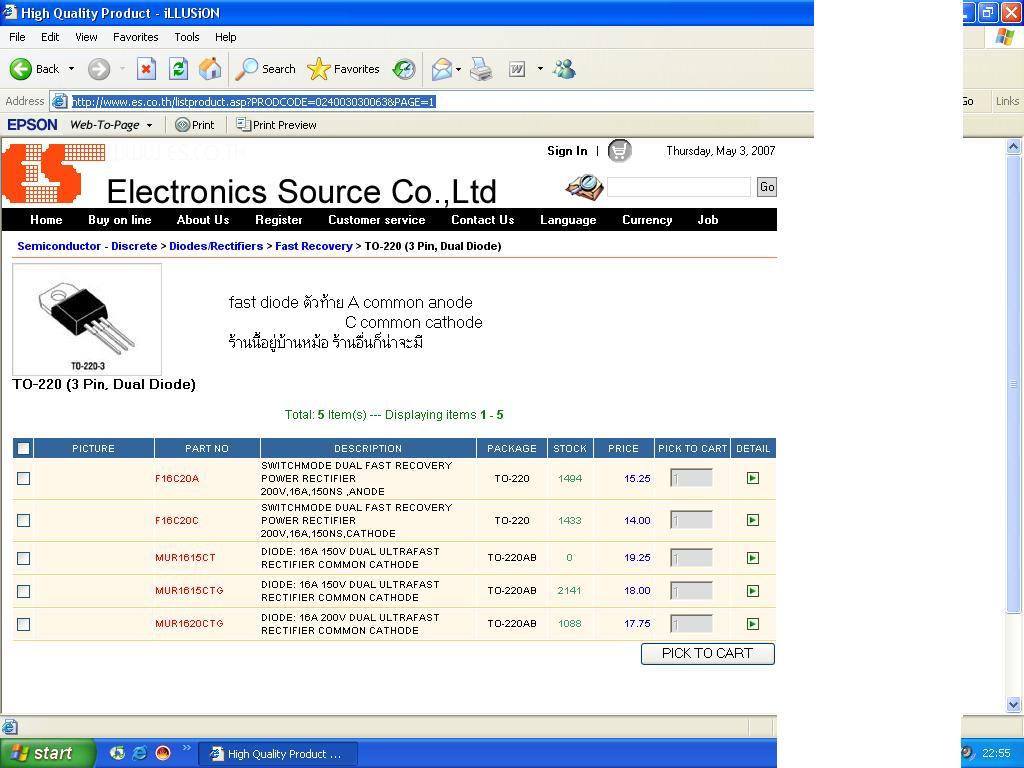Click the browser Back arrow icon
The image size is (1024, 768).
pos(20,69)
